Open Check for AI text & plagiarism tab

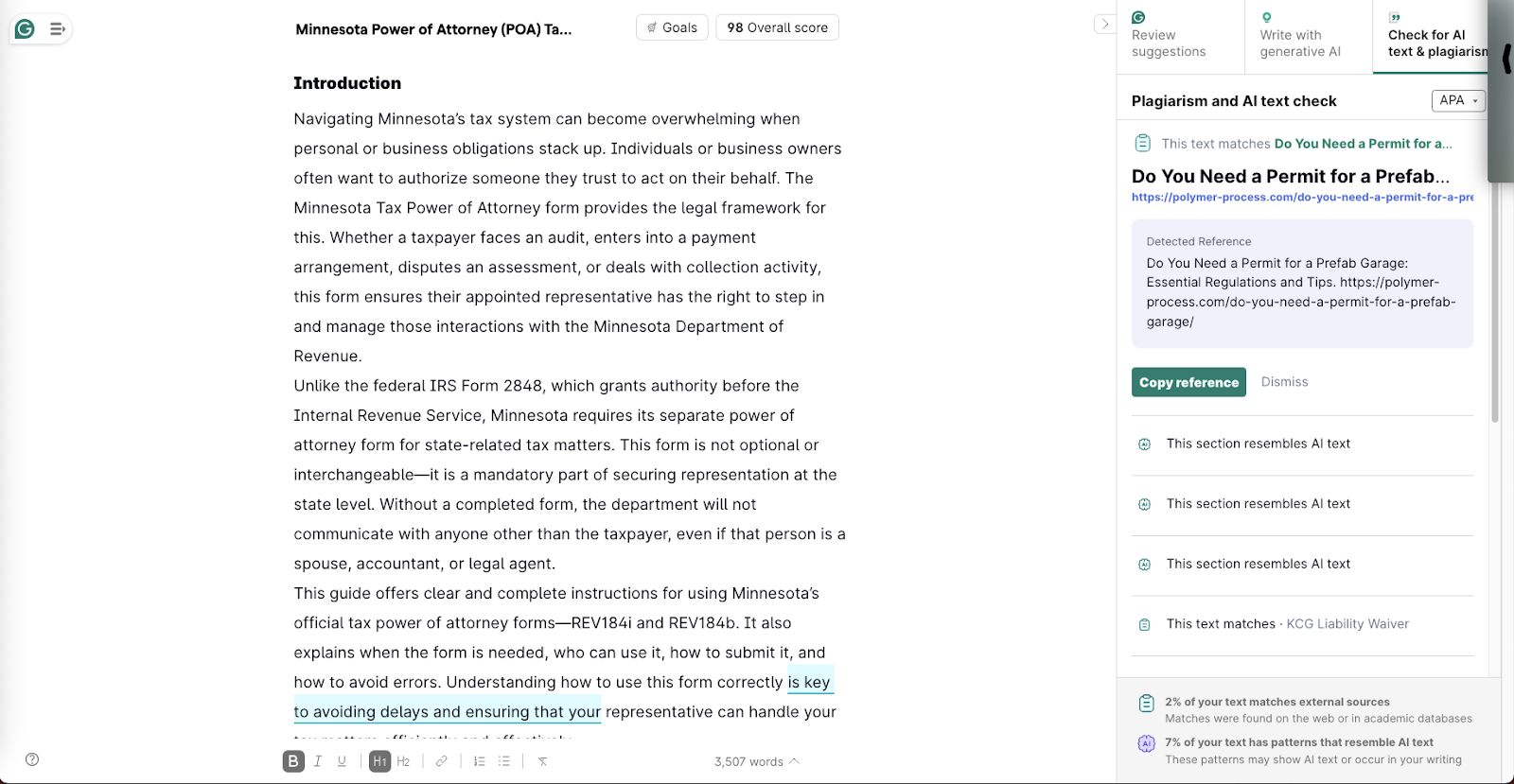pos(1430,37)
